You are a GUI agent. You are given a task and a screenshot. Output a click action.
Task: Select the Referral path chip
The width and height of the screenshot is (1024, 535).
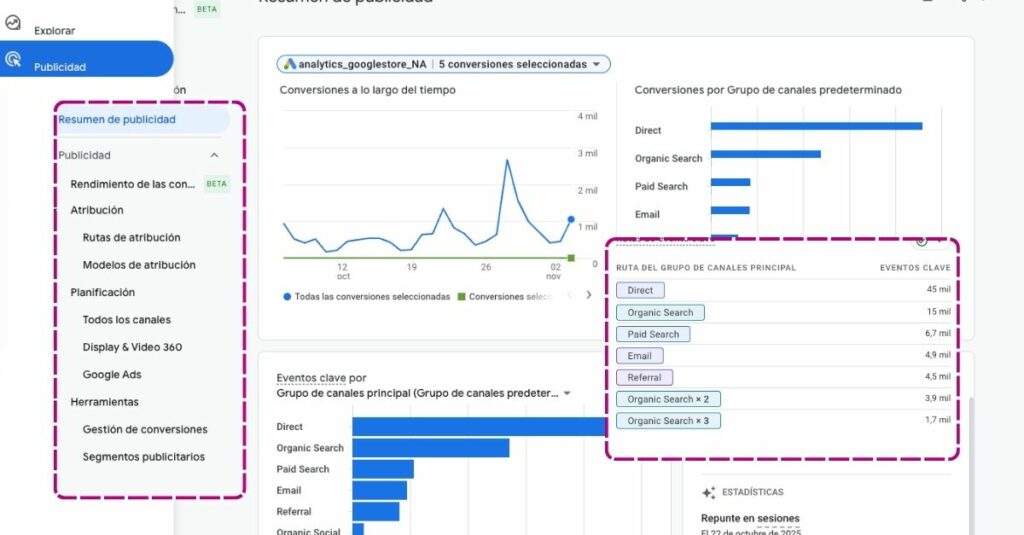(644, 378)
